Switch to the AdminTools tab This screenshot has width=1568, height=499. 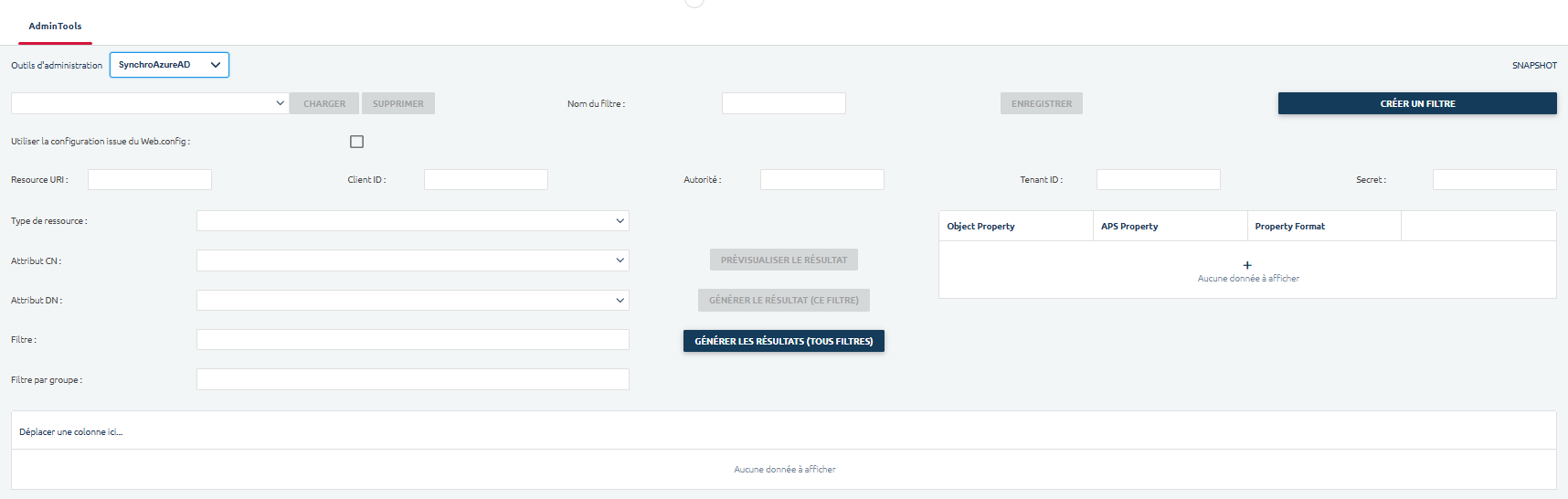55,27
